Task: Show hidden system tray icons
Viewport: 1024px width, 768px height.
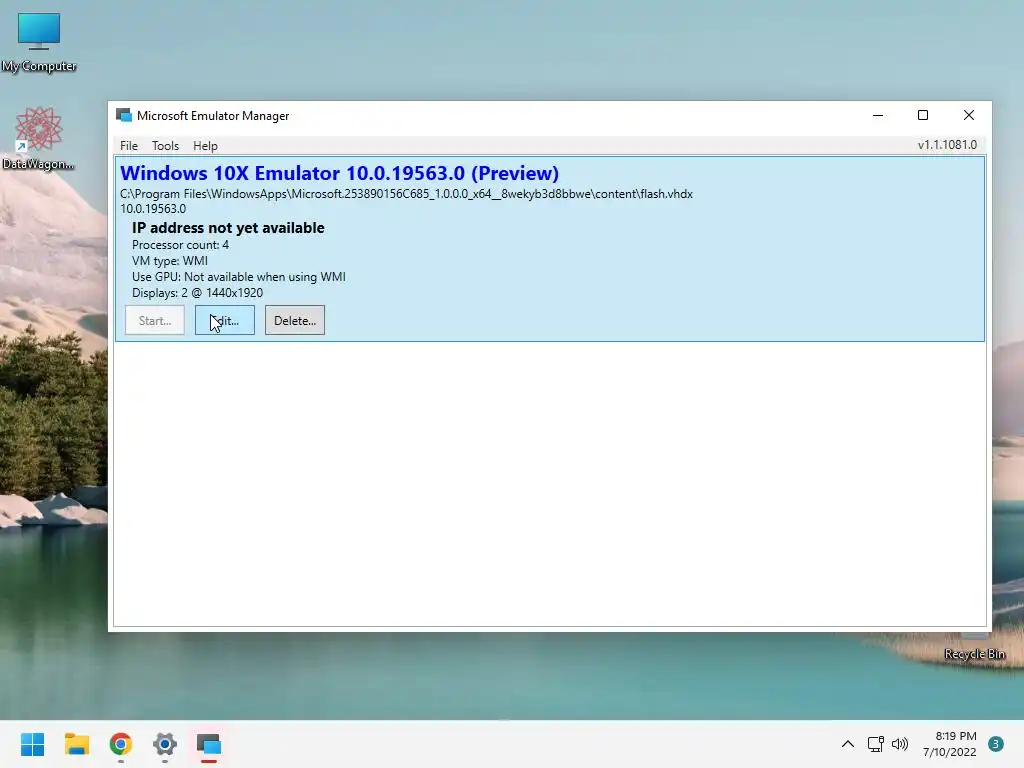Action: [x=848, y=744]
